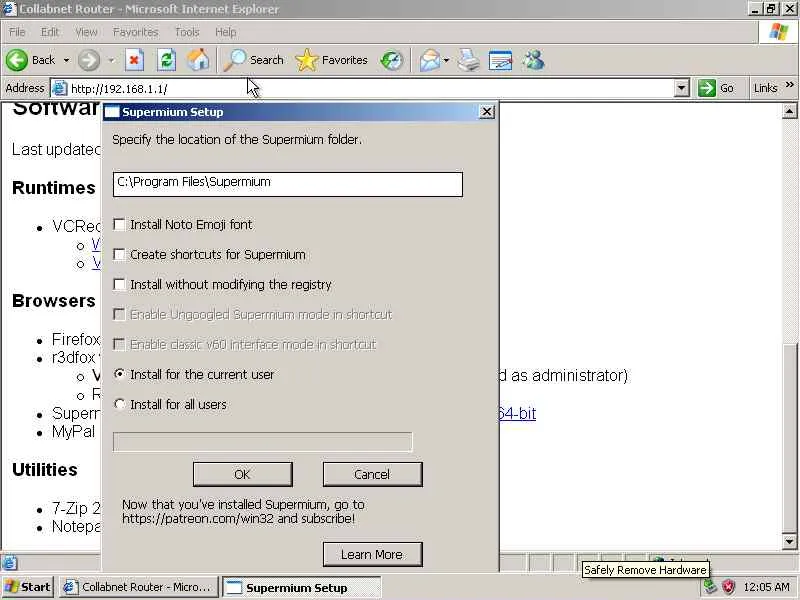The image size is (800, 600).
Task: Click the green Go arrow button
Action: [707, 88]
